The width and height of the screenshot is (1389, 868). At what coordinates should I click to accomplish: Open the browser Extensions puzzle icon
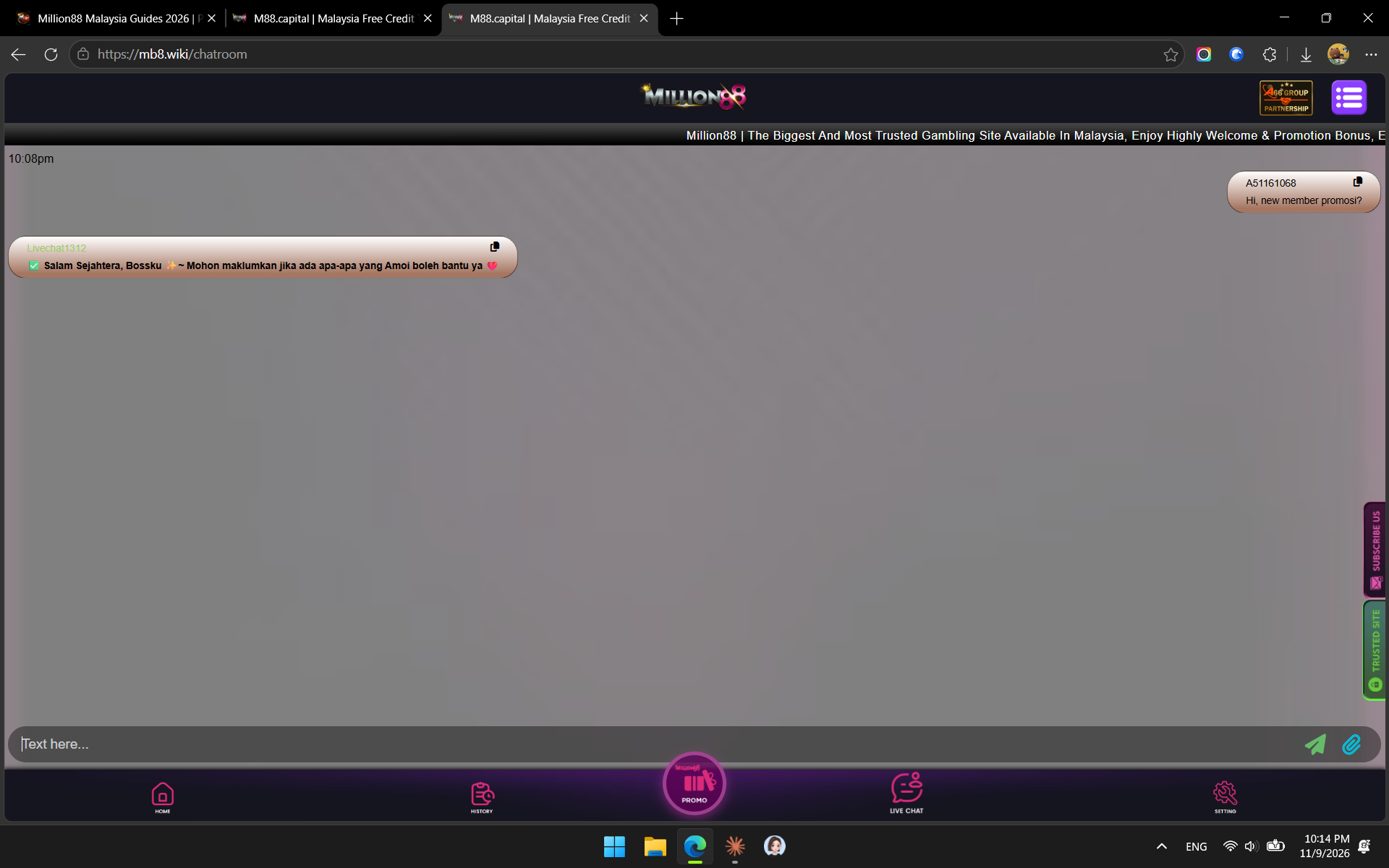click(x=1270, y=54)
